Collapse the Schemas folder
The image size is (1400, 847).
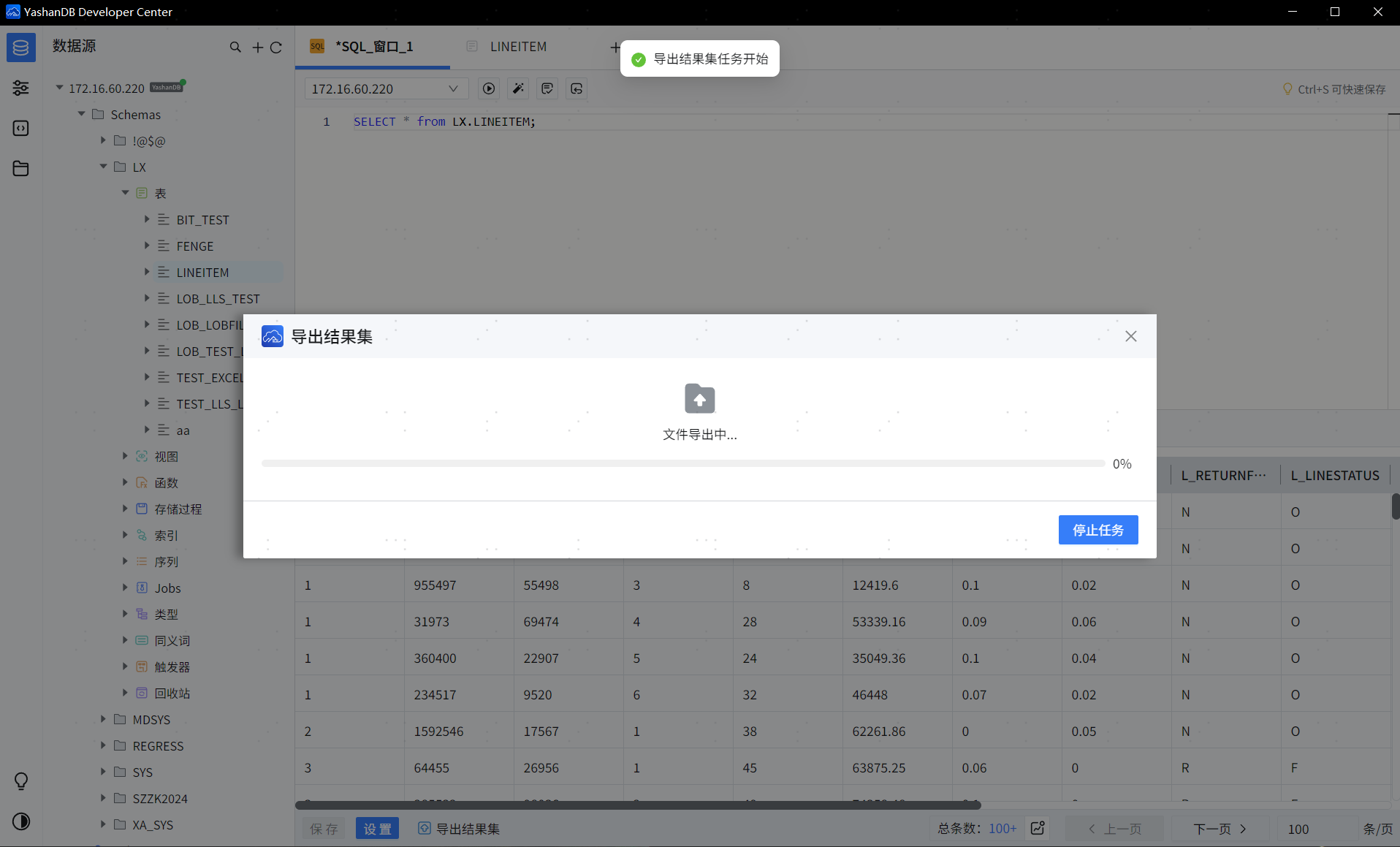81,114
